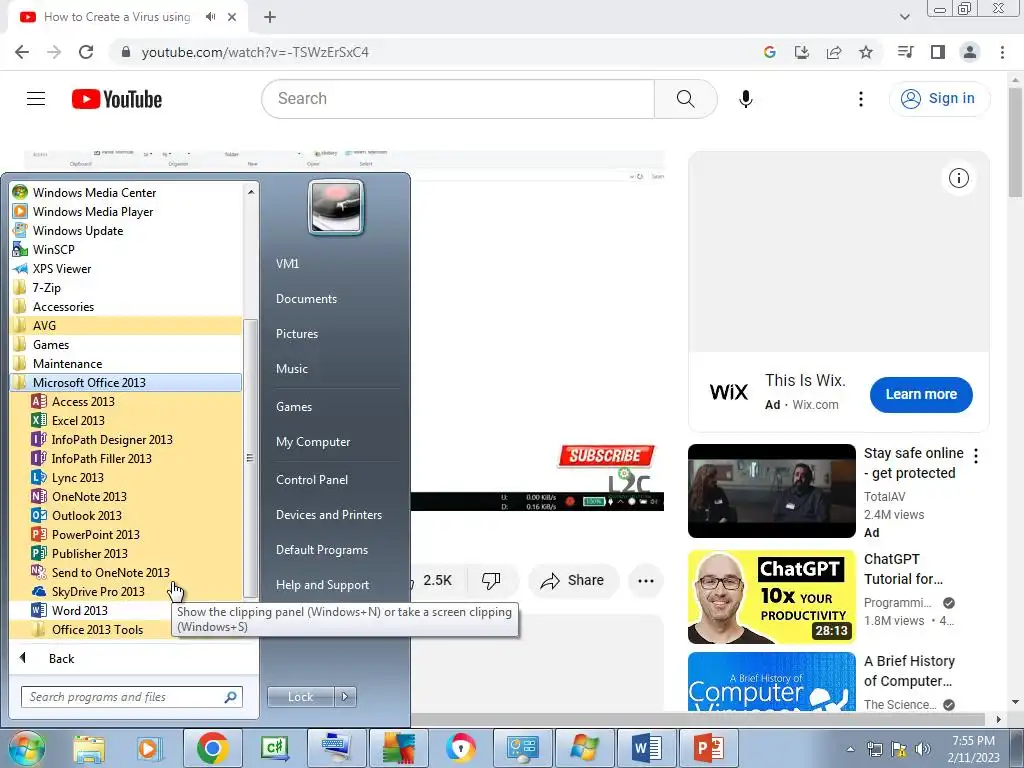Collapse the Microsoft Office 2013 folder

click(x=126, y=383)
